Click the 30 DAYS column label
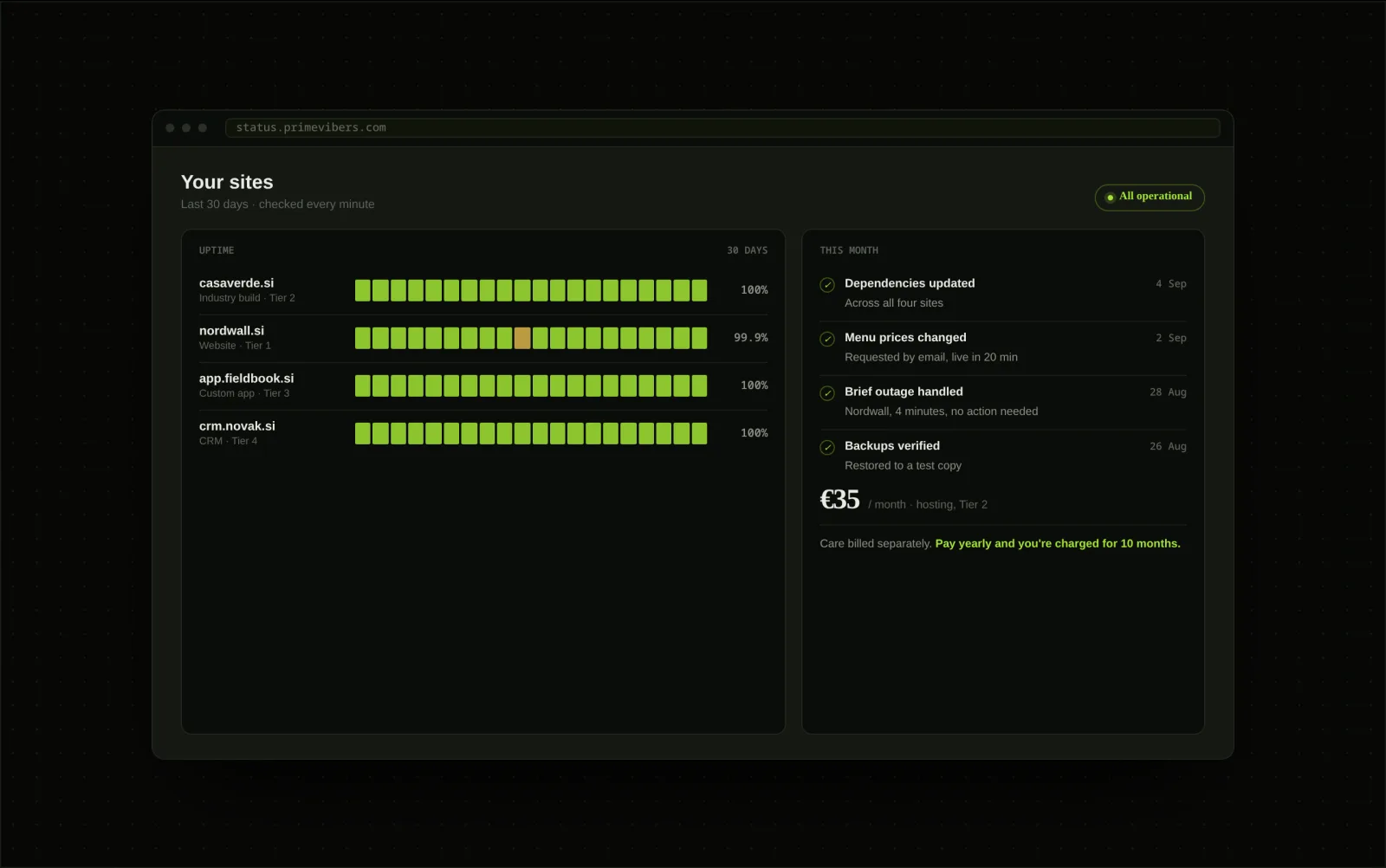The width and height of the screenshot is (1386, 868). [747, 250]
